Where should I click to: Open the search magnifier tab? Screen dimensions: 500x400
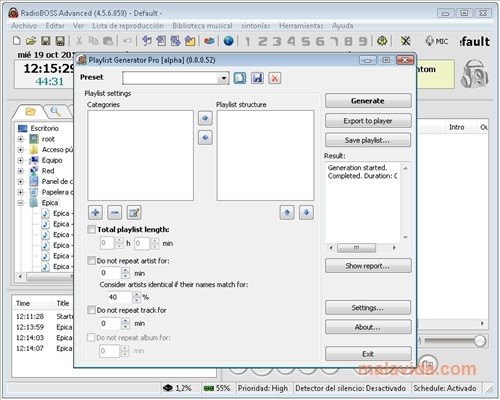[55, 111]
